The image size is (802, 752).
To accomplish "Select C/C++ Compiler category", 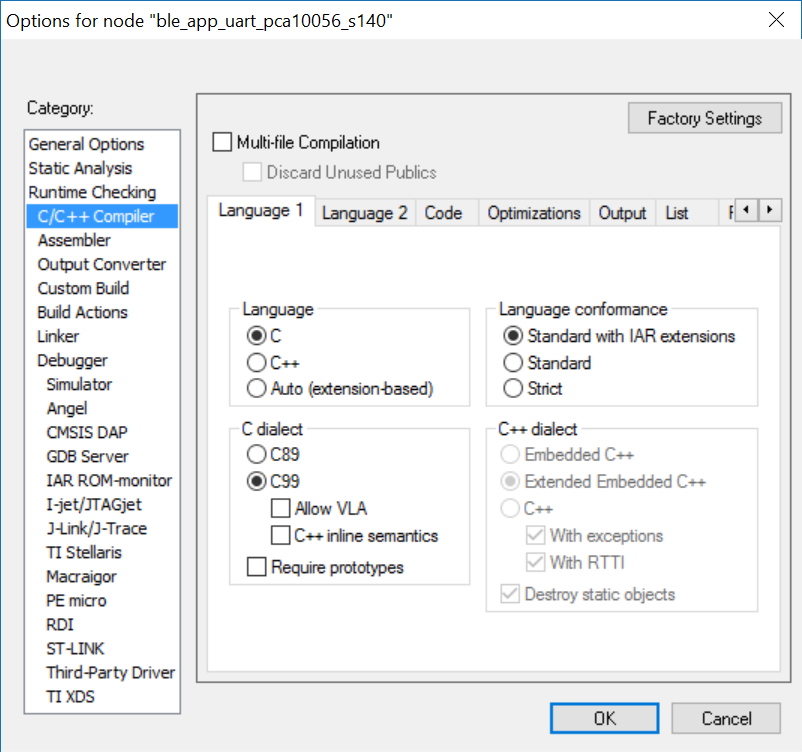I will coord(102,216).
